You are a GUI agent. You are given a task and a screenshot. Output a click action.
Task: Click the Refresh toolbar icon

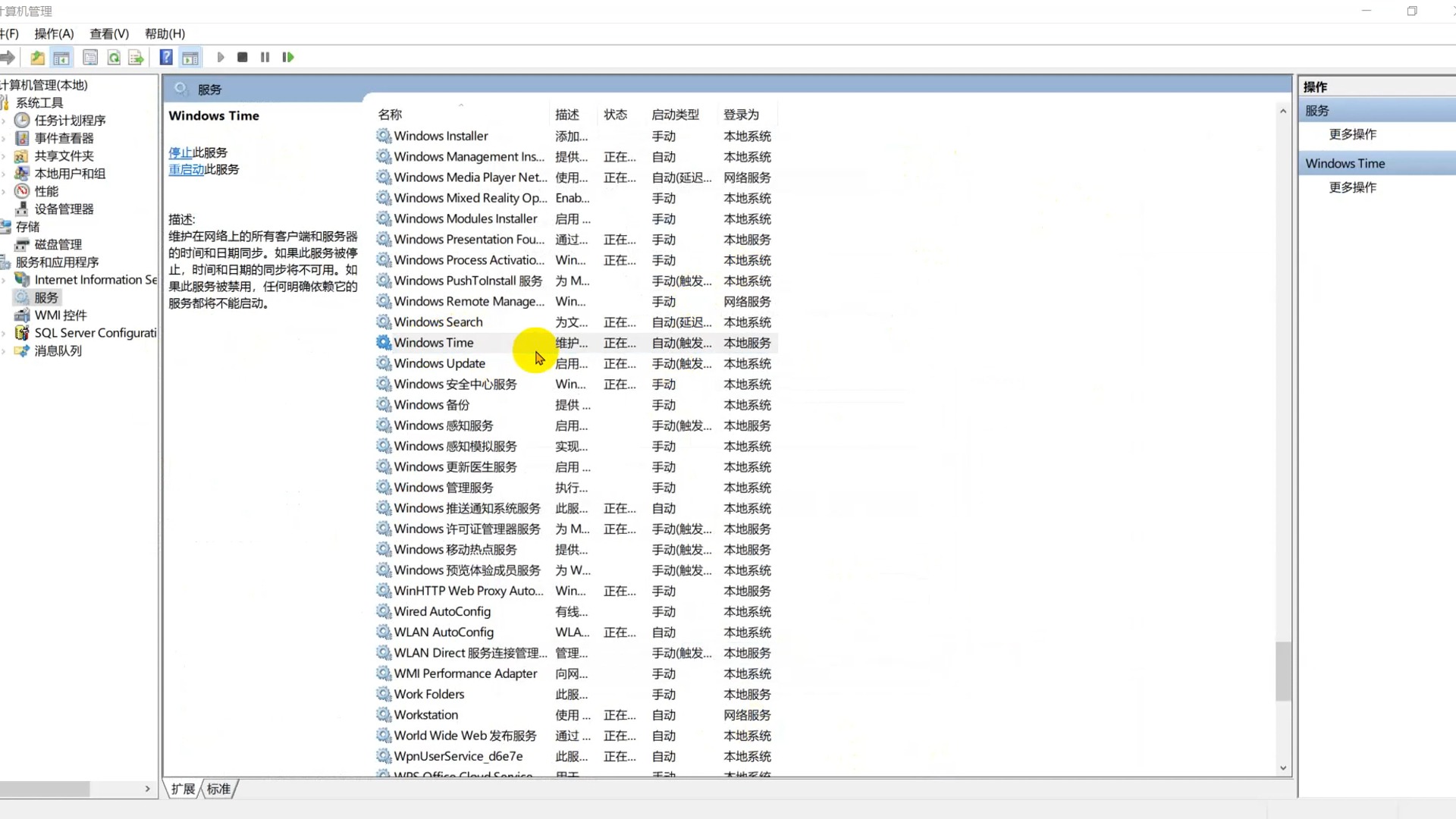click(114, 58)
